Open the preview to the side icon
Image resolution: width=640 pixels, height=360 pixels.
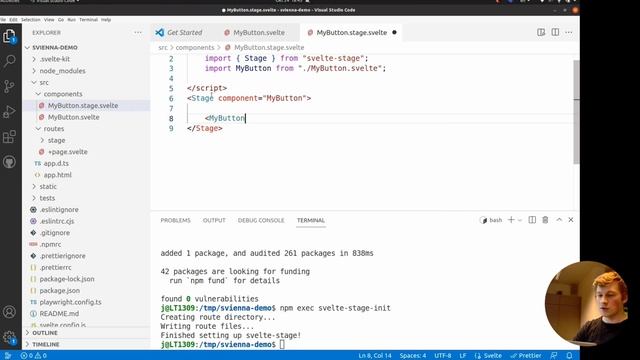pos(541,32)
